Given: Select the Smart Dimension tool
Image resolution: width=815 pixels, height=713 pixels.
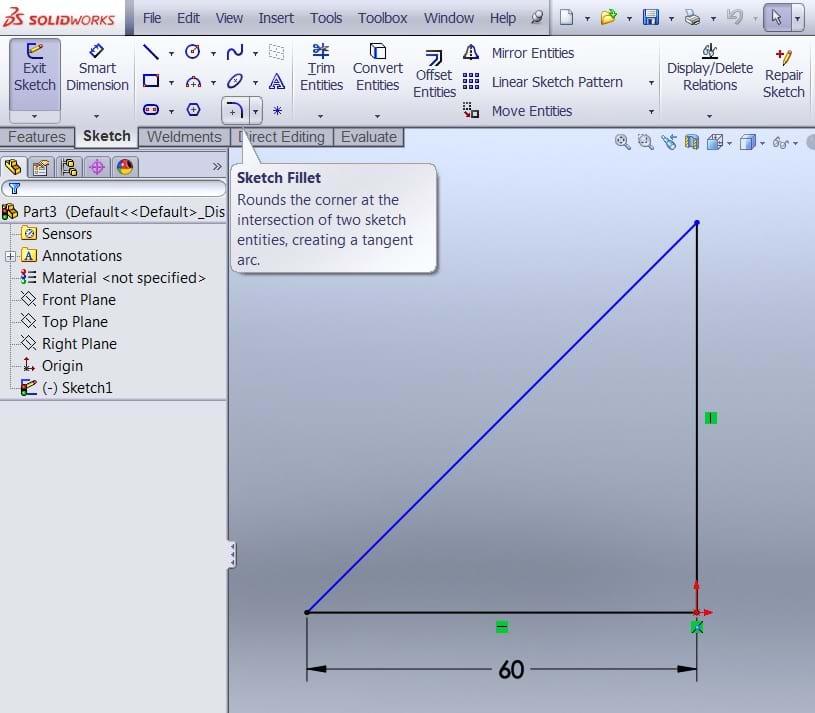Looking at the screenshot, I should 97,68.
